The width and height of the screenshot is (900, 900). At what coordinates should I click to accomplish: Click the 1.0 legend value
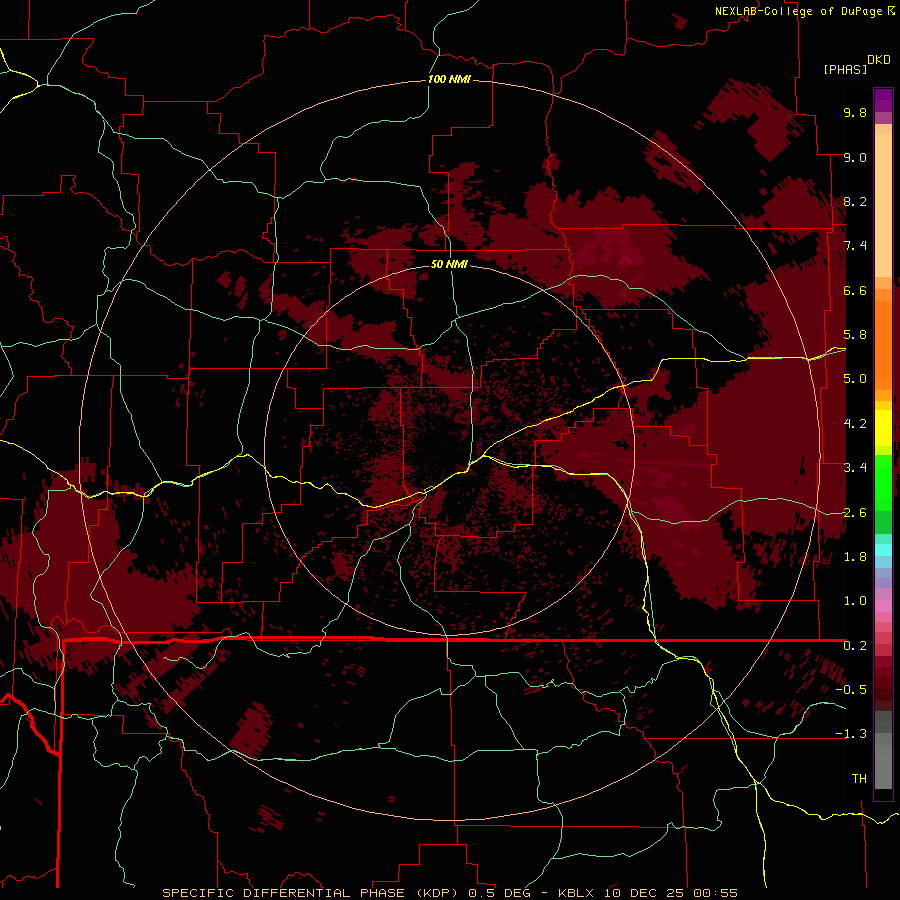(x=855, y=601)
